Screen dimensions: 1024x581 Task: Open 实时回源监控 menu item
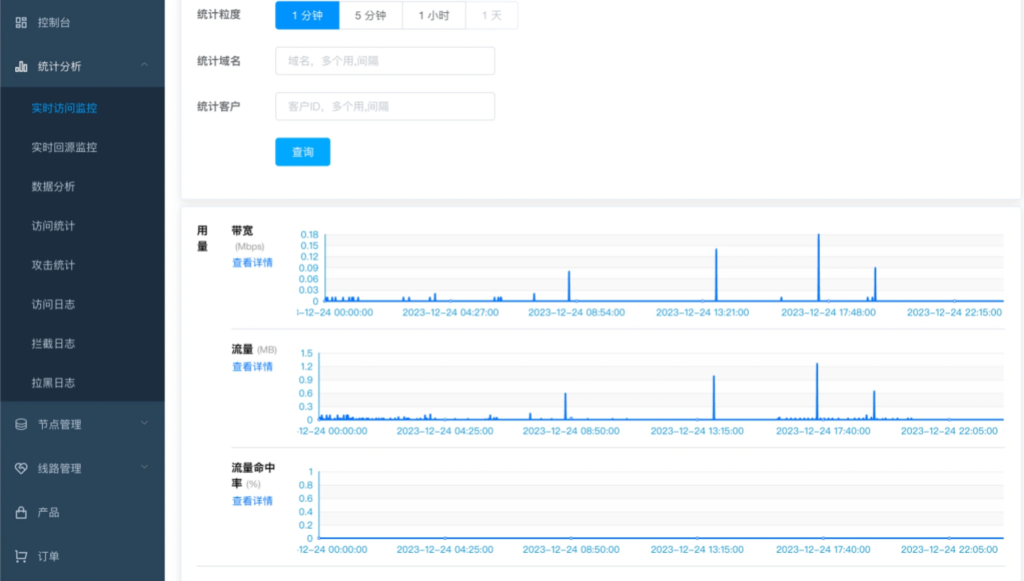click(82, 147)
